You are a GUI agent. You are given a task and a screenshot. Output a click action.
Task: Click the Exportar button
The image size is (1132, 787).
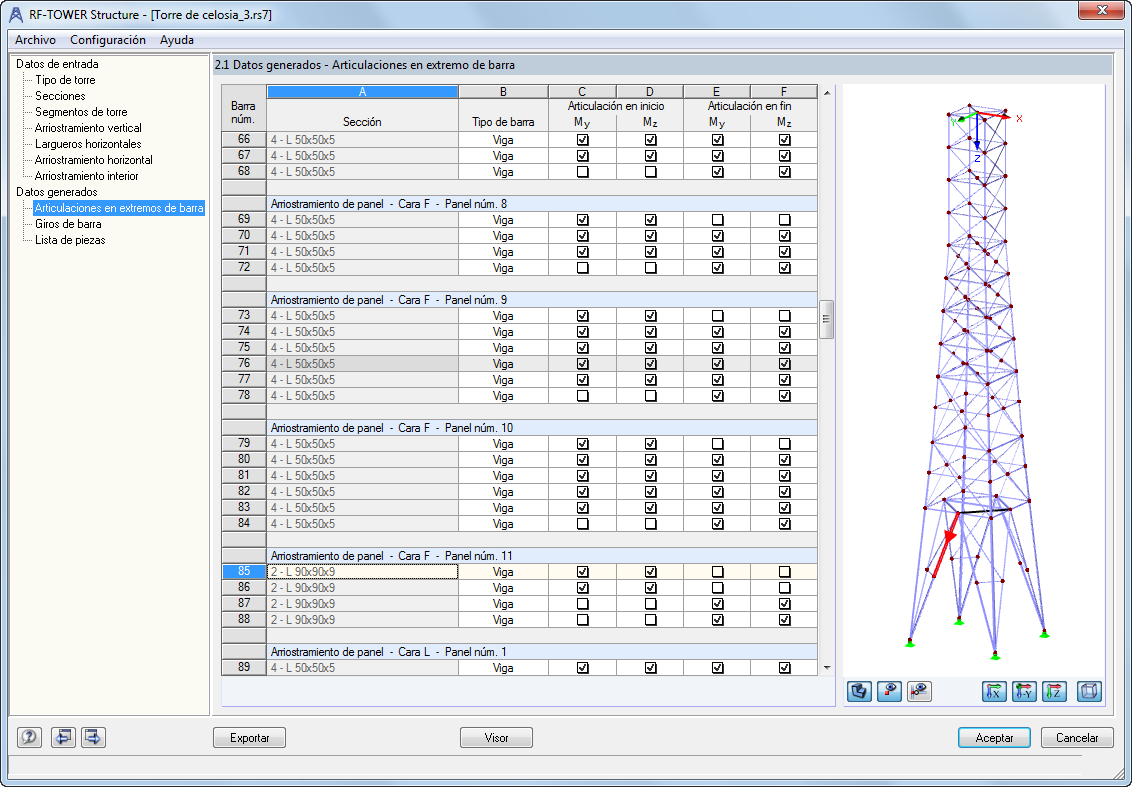point(250,738)
